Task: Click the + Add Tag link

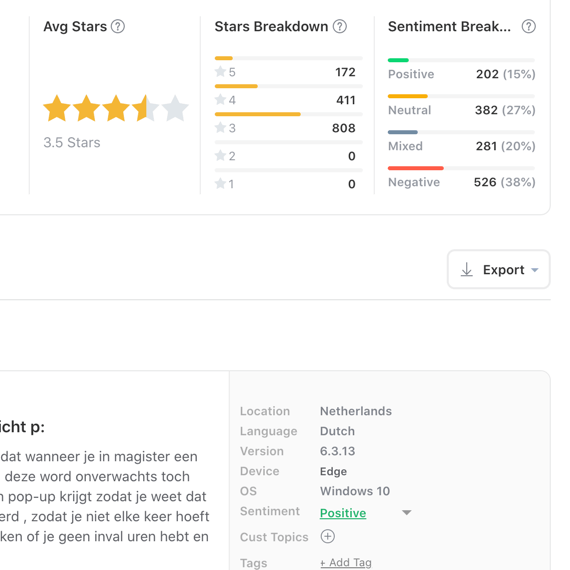Action: [x=346, y=562]
